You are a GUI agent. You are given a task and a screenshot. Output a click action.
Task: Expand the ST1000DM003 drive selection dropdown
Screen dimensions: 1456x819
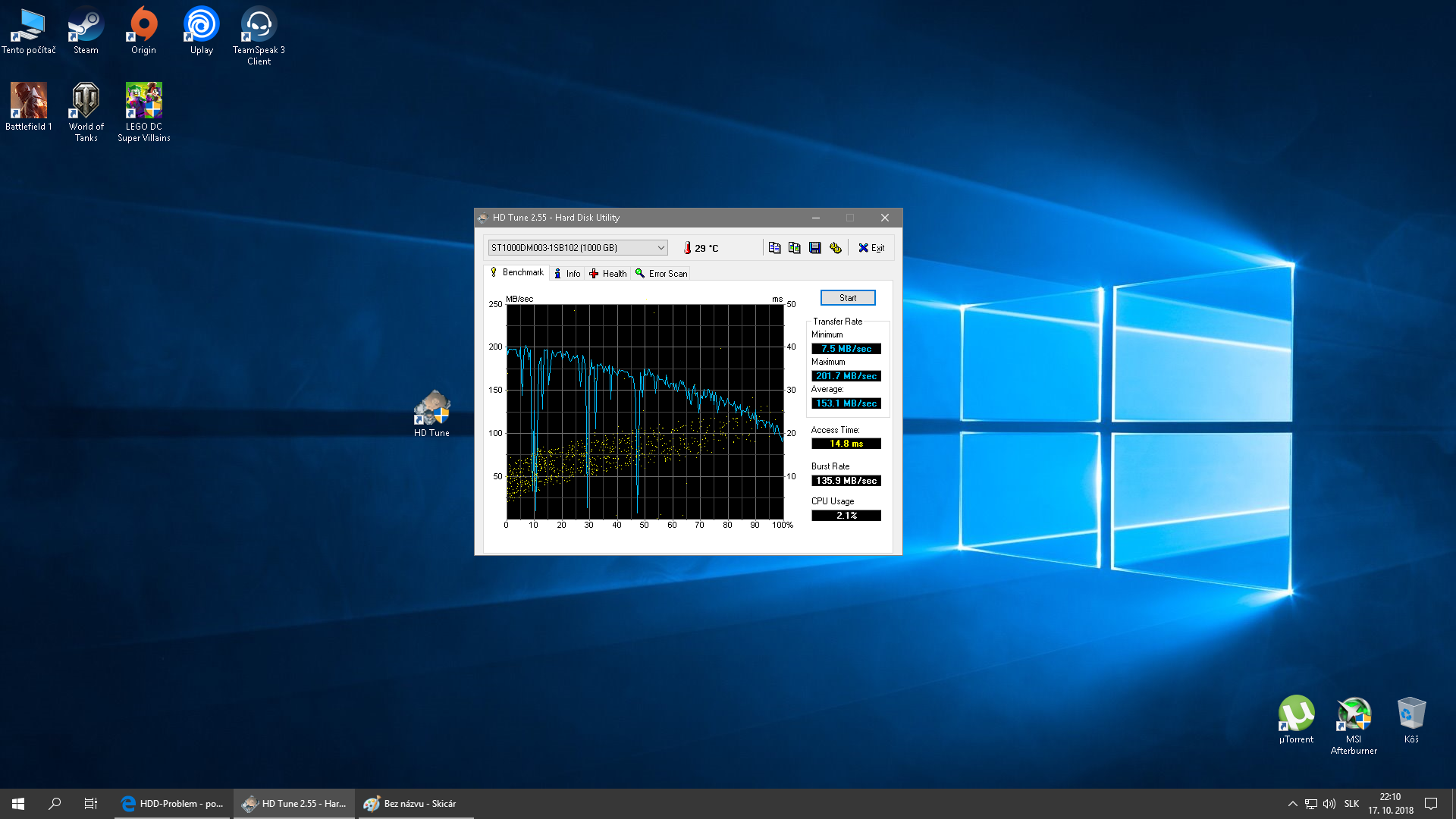[x=661, y=248]
